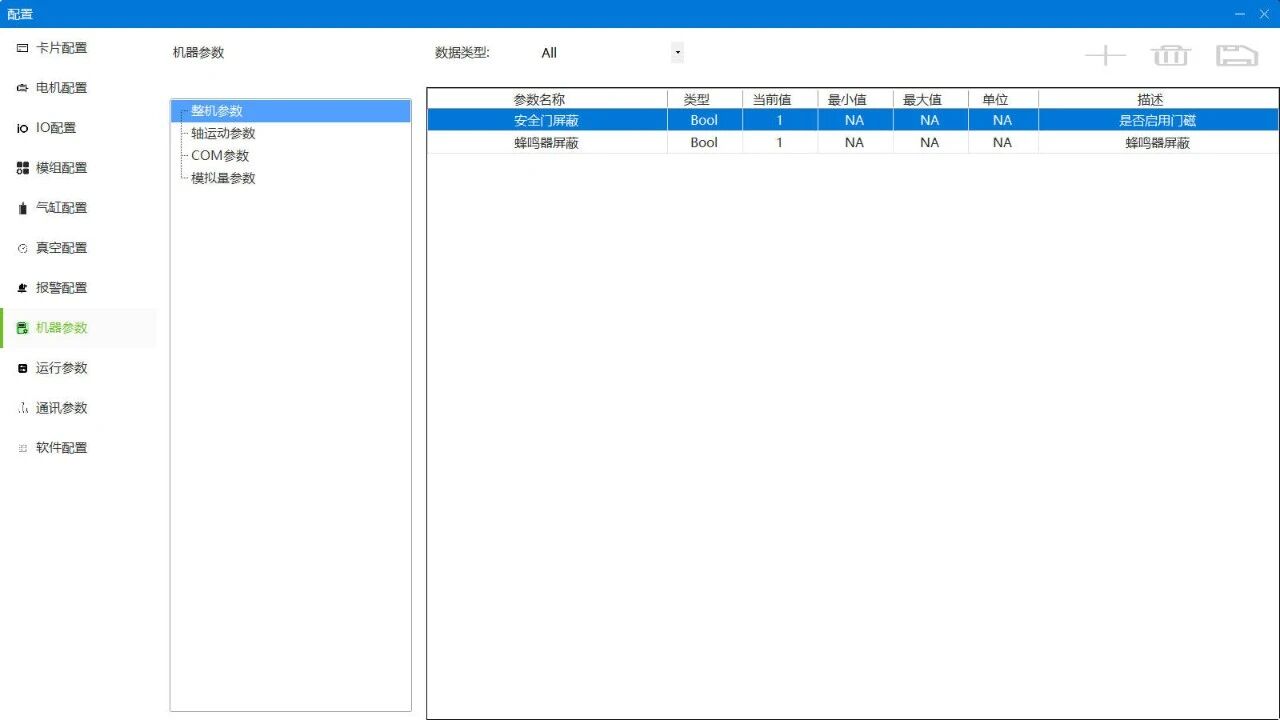Screen dimensions: 1280x720
Task: Click the 蜂鸣器屏蔽 description cell
Action: 1158,143
